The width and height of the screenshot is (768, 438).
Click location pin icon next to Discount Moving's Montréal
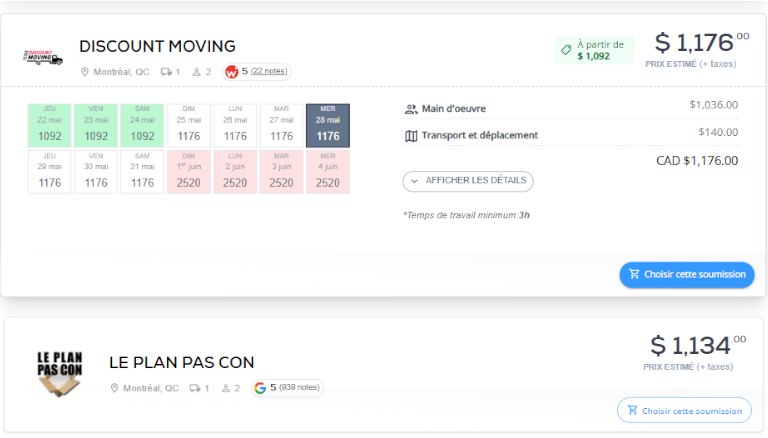click(x=85, y=72)
